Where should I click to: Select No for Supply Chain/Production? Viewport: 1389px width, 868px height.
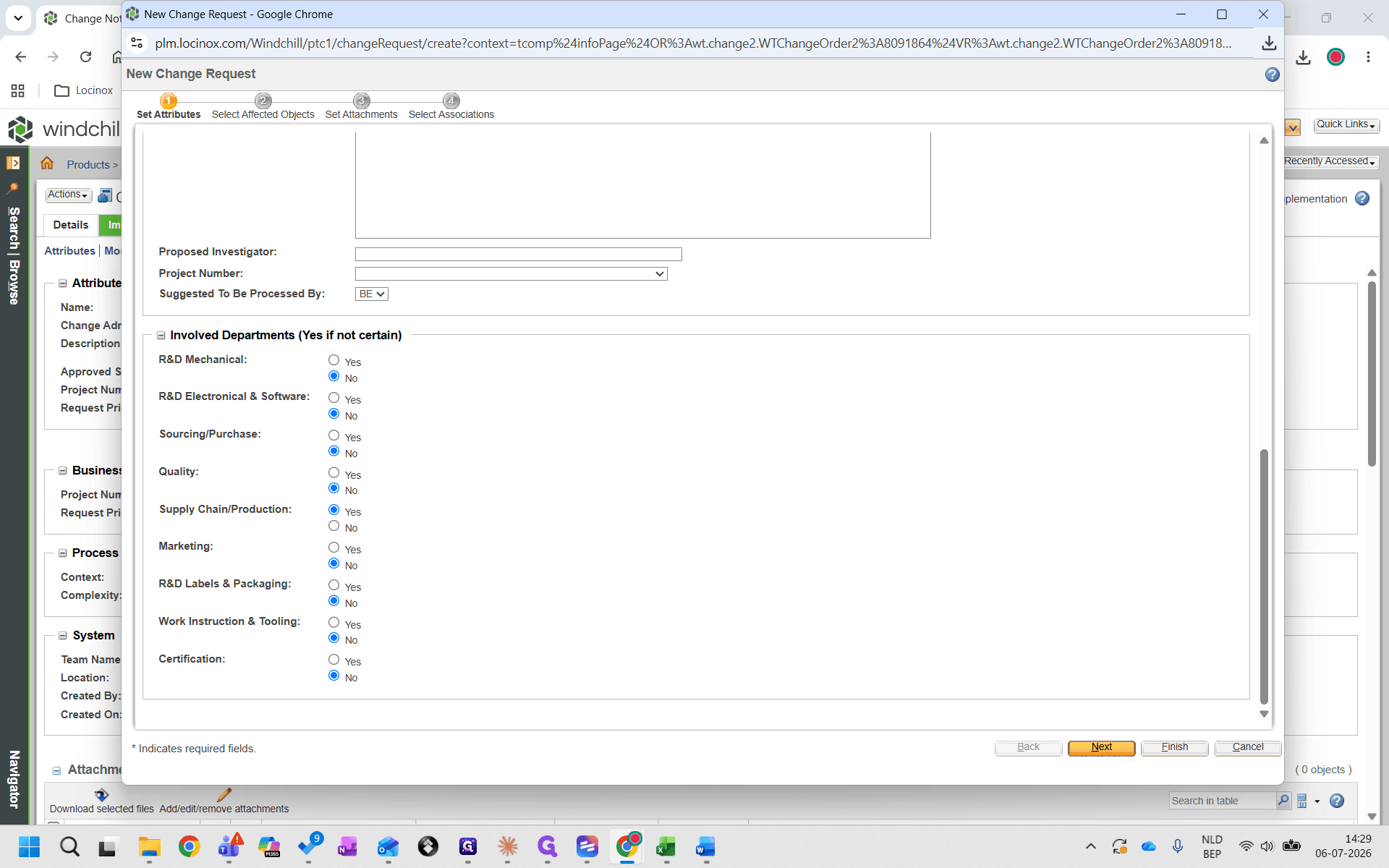click(334, 526)
